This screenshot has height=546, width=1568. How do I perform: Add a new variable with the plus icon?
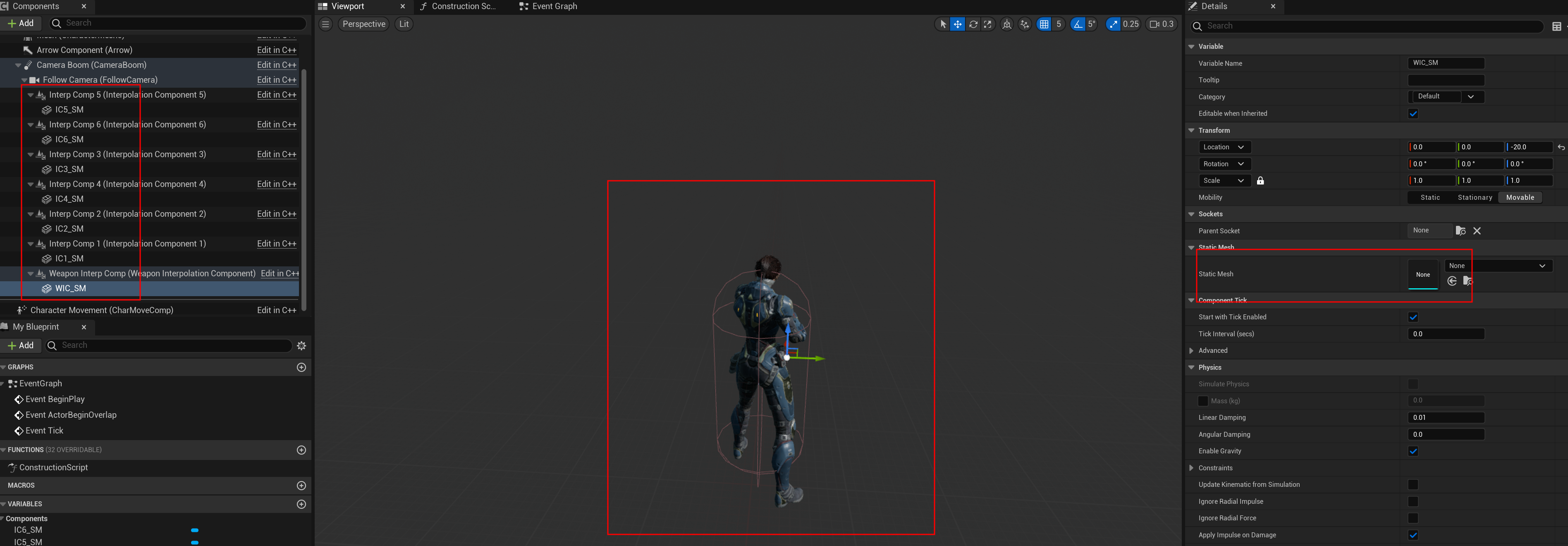(x=301, y=504)
